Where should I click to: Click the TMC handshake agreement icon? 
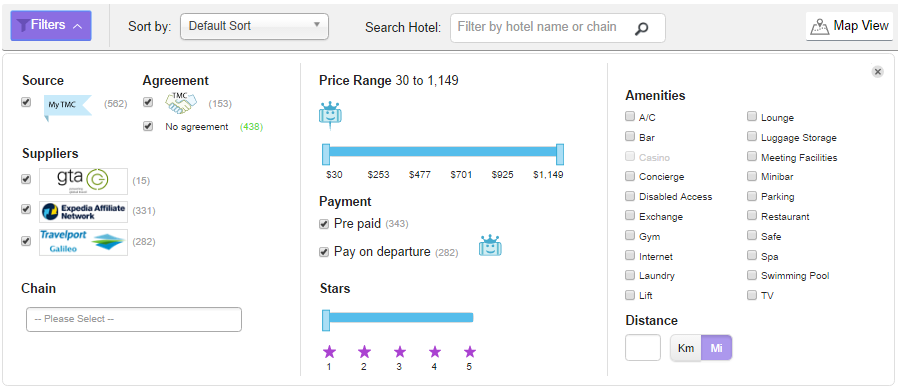(181, 104)
